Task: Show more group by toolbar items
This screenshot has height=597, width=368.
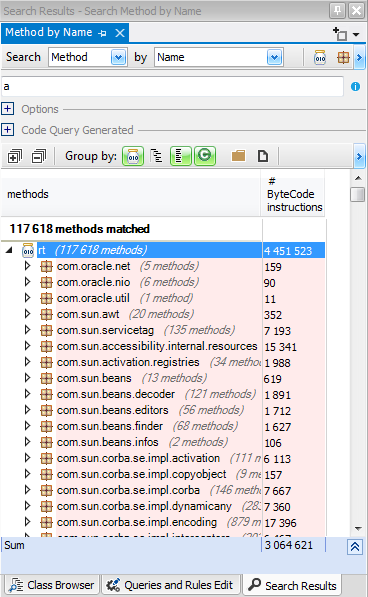Action: (x=359, y=156)
